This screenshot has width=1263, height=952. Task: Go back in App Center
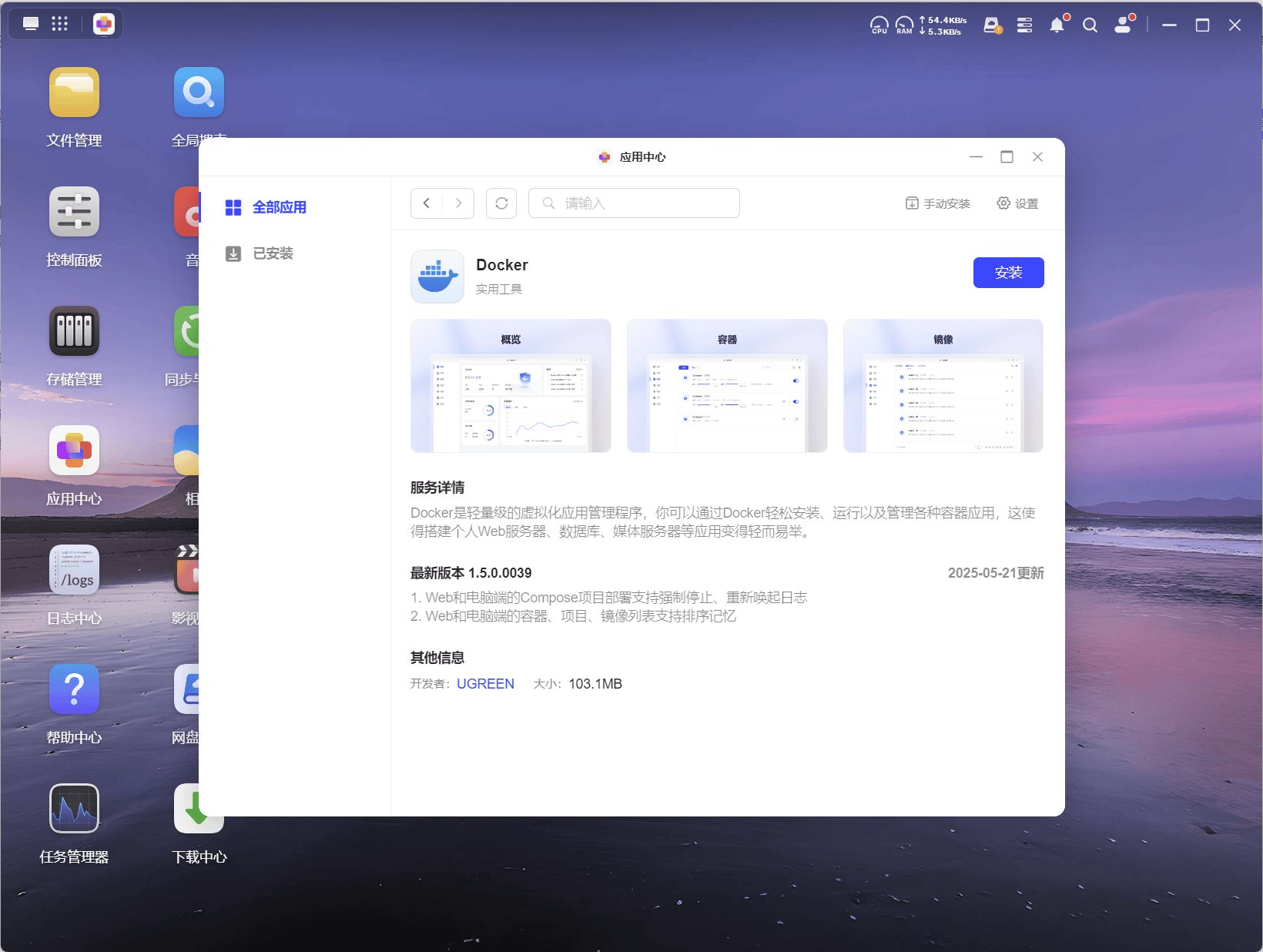coord(427,203)
